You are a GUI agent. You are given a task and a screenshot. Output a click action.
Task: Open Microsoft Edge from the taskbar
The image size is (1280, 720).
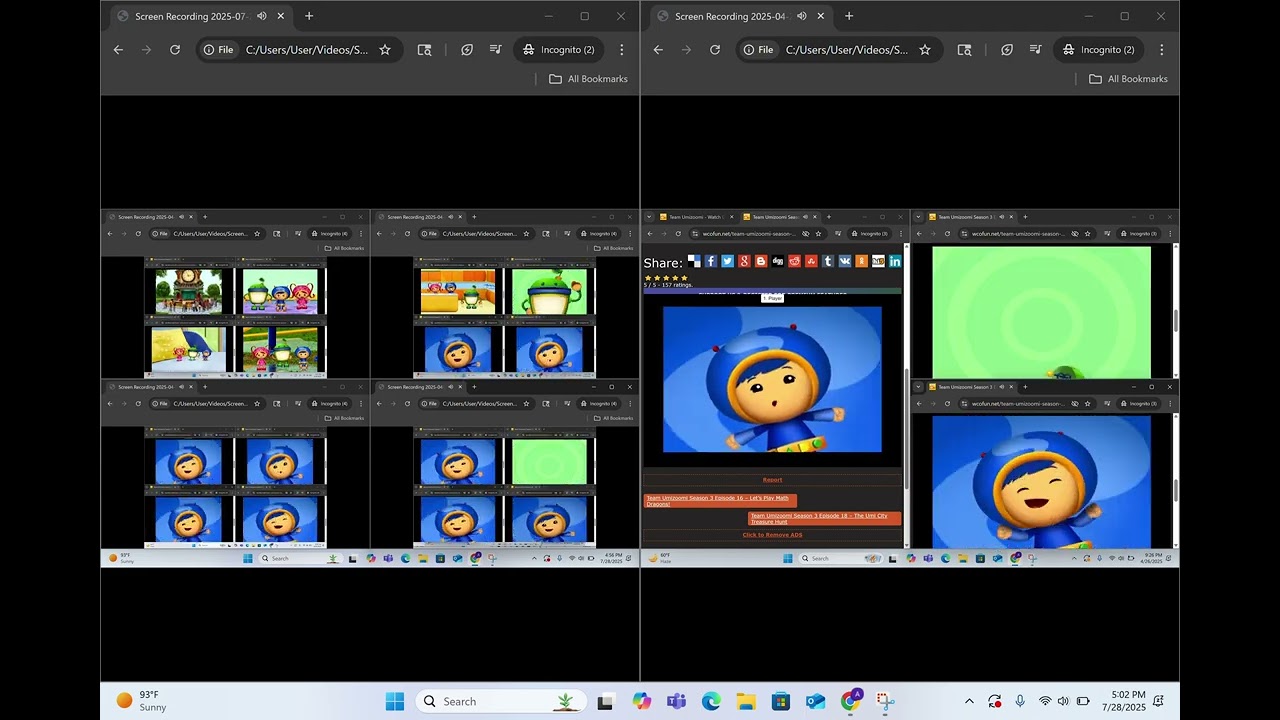click(x=711, y=701)
